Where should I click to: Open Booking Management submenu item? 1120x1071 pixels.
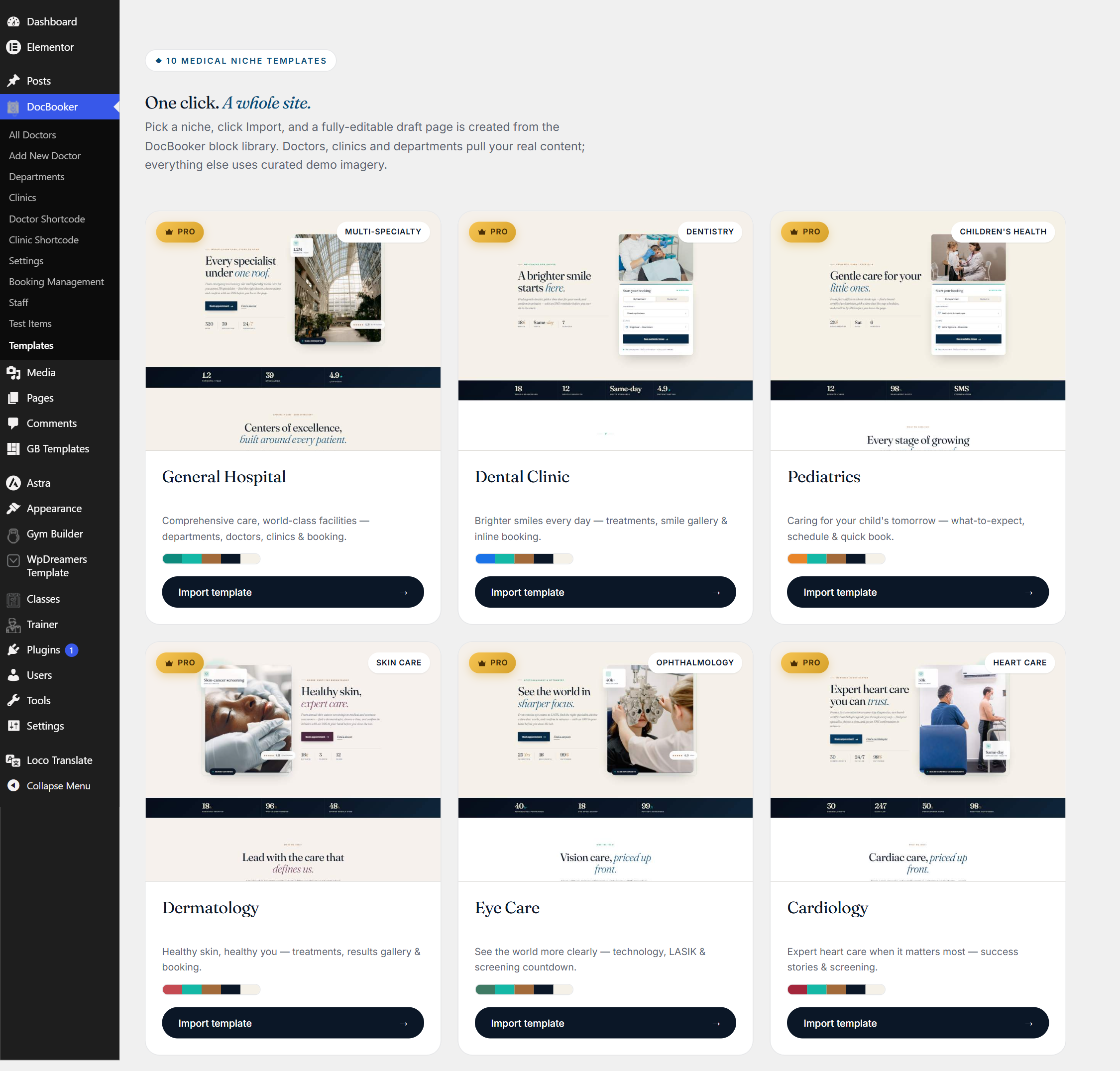57,282
